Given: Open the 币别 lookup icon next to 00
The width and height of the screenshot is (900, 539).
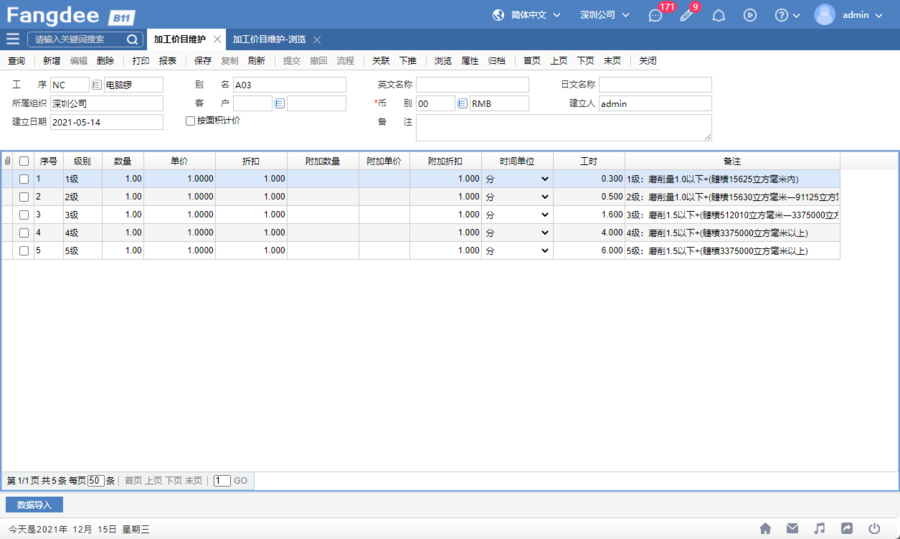Looking at the screenshot, I should pos(462,103).
